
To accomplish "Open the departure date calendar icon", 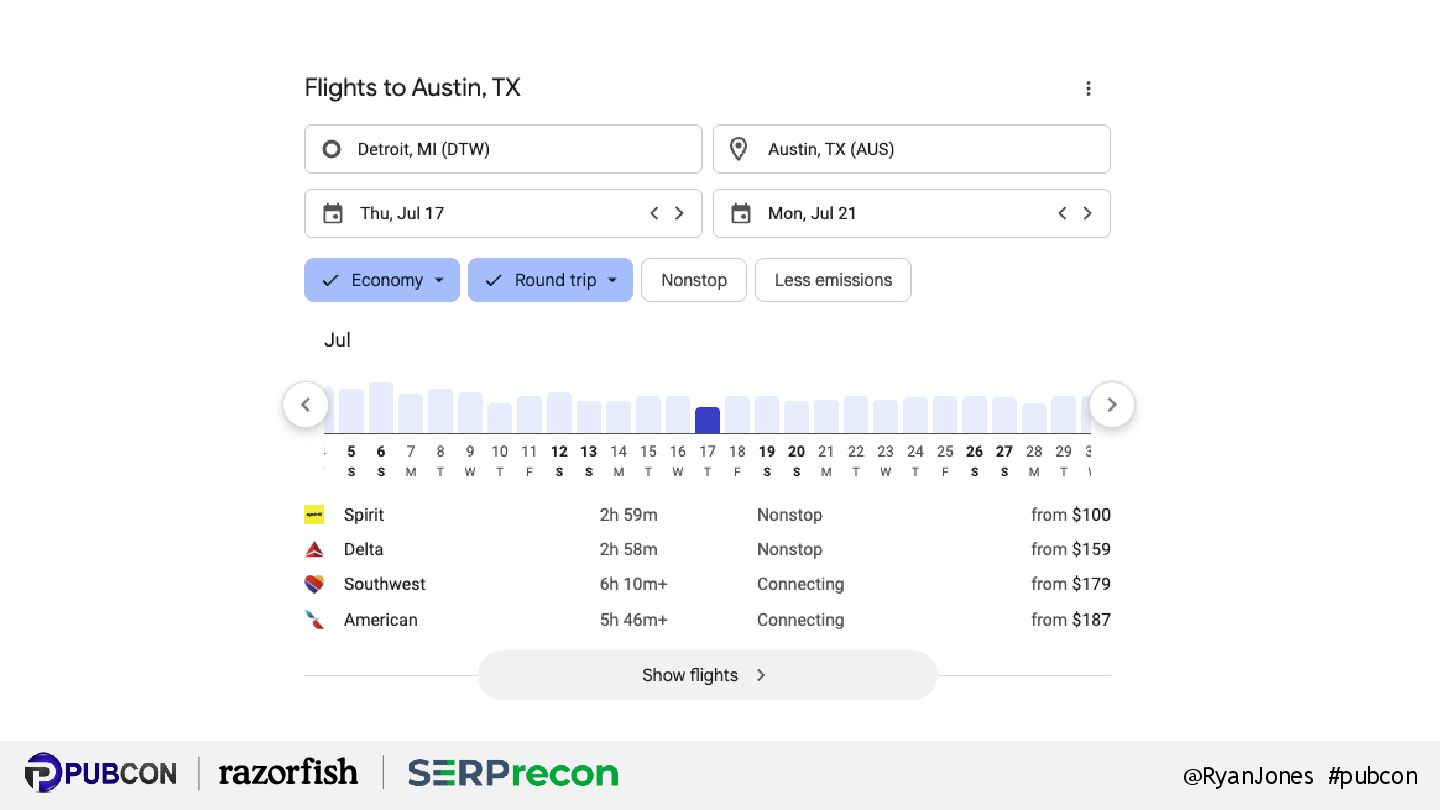I will [x=333, y=213].
